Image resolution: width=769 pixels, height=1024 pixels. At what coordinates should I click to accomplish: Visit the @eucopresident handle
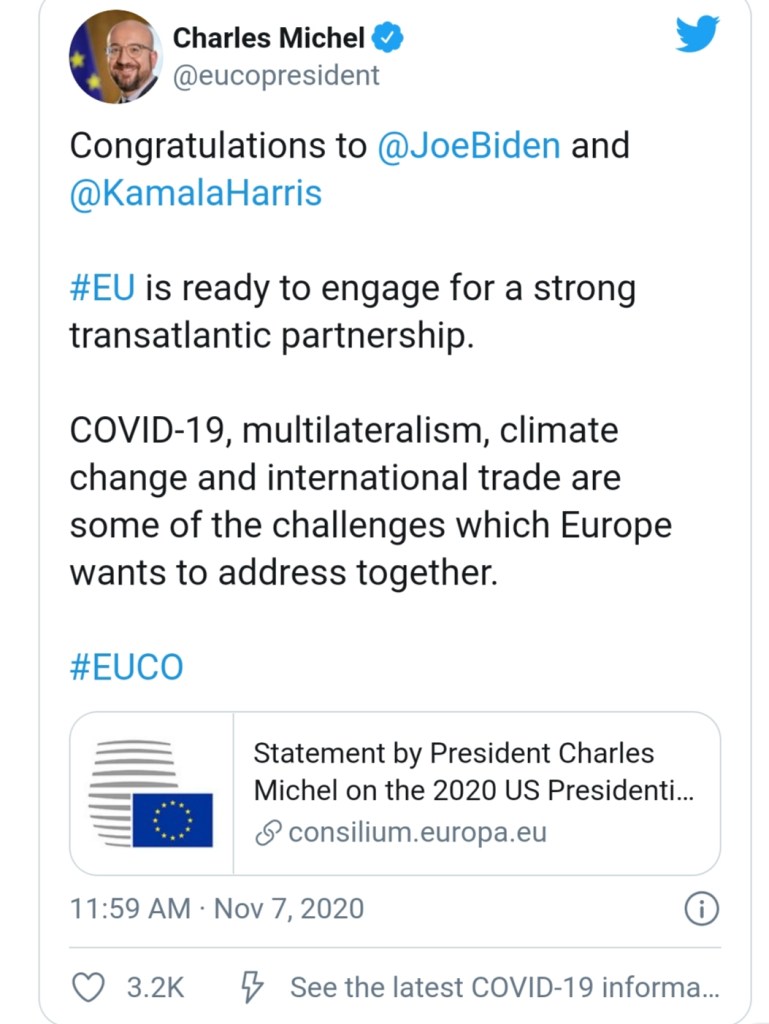coord(277,75)
